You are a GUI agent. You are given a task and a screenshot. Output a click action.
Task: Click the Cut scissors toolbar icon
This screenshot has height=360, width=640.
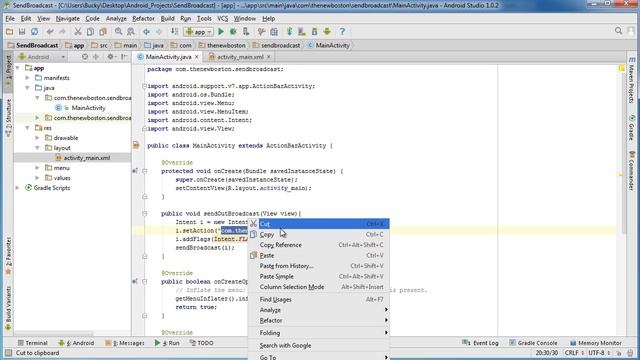coord(78,31)
